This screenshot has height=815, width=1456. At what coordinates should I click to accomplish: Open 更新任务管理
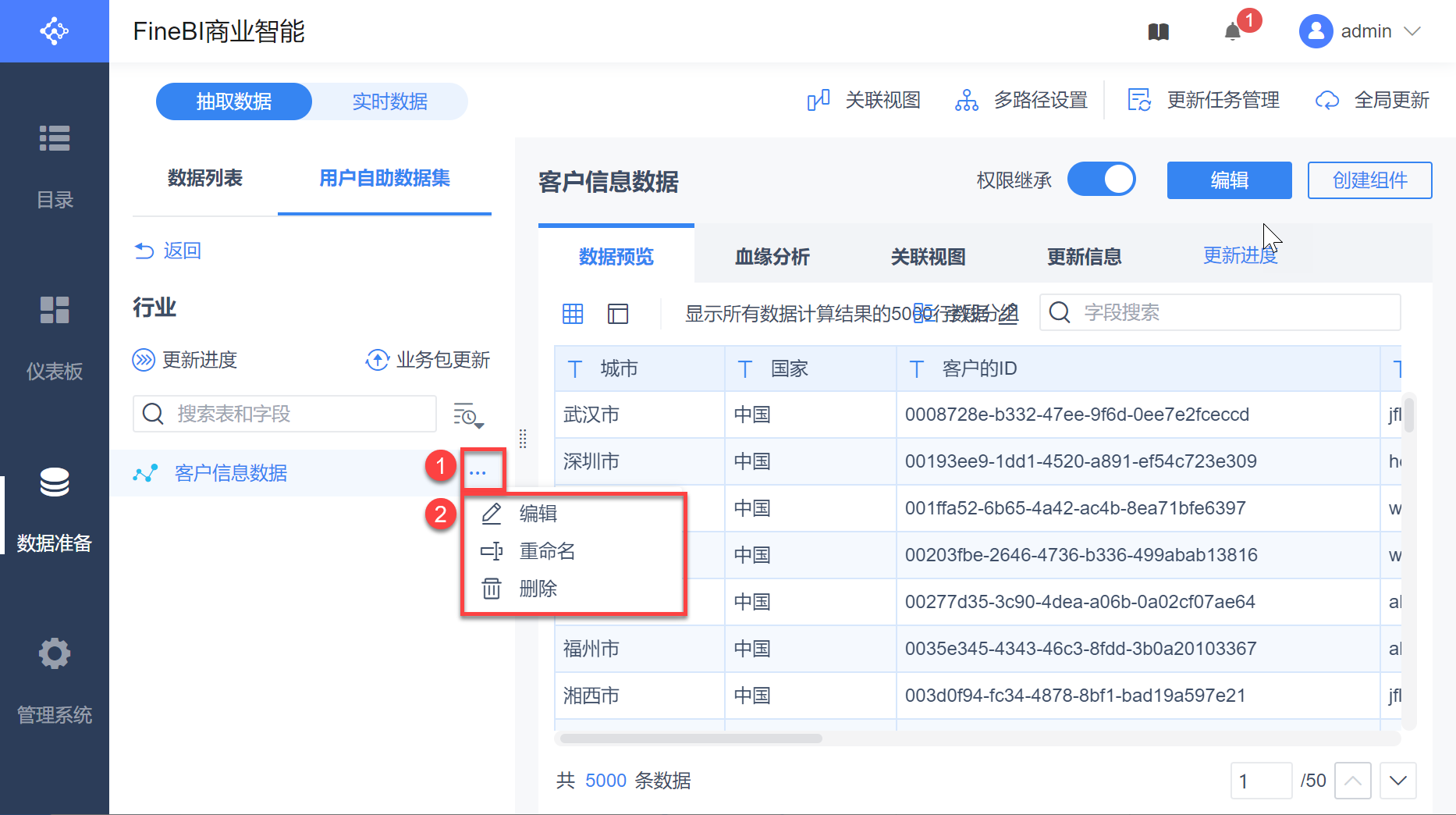pyautogui.click(x=1204, y=100)
